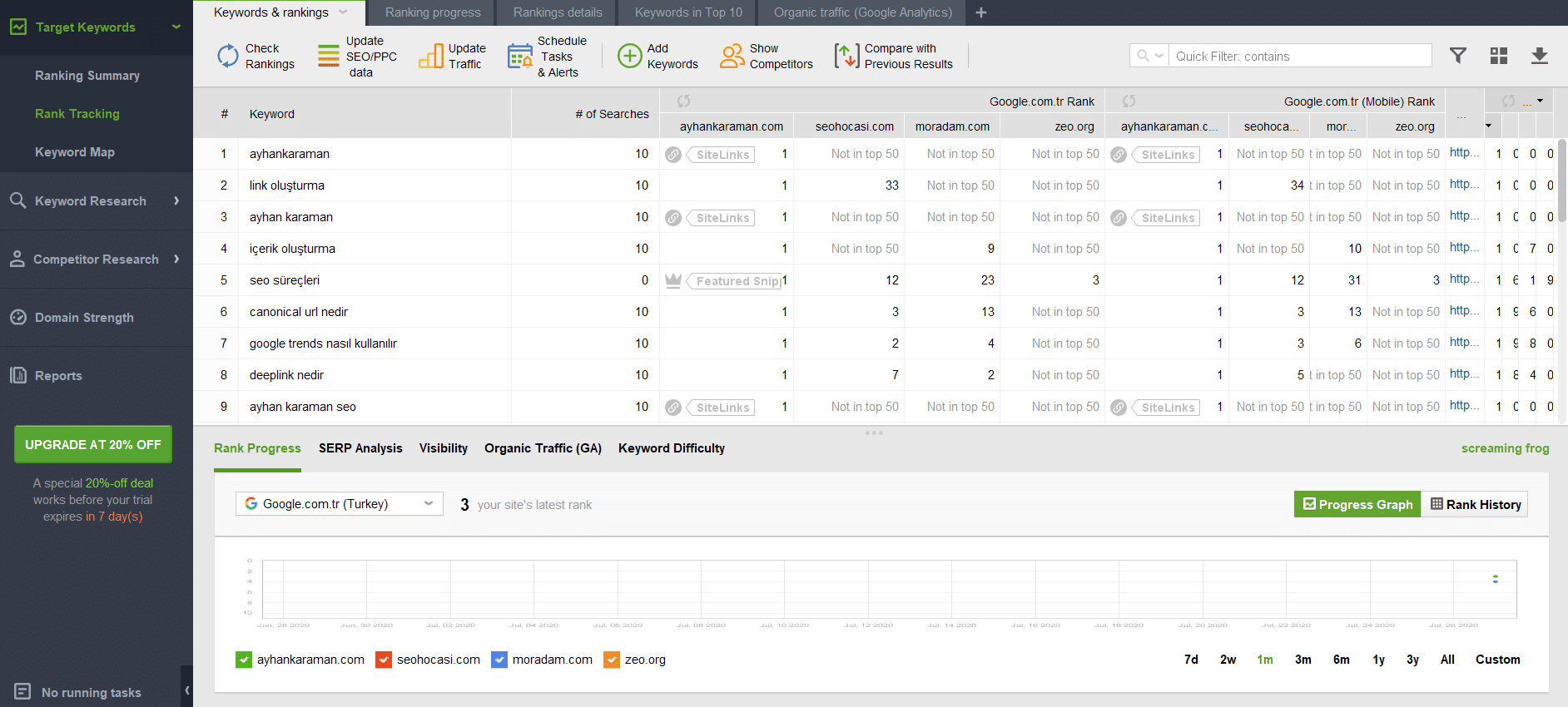Open the Visibility tab
This screenshot has width=1568, height=707.
[x=444, y=448]
